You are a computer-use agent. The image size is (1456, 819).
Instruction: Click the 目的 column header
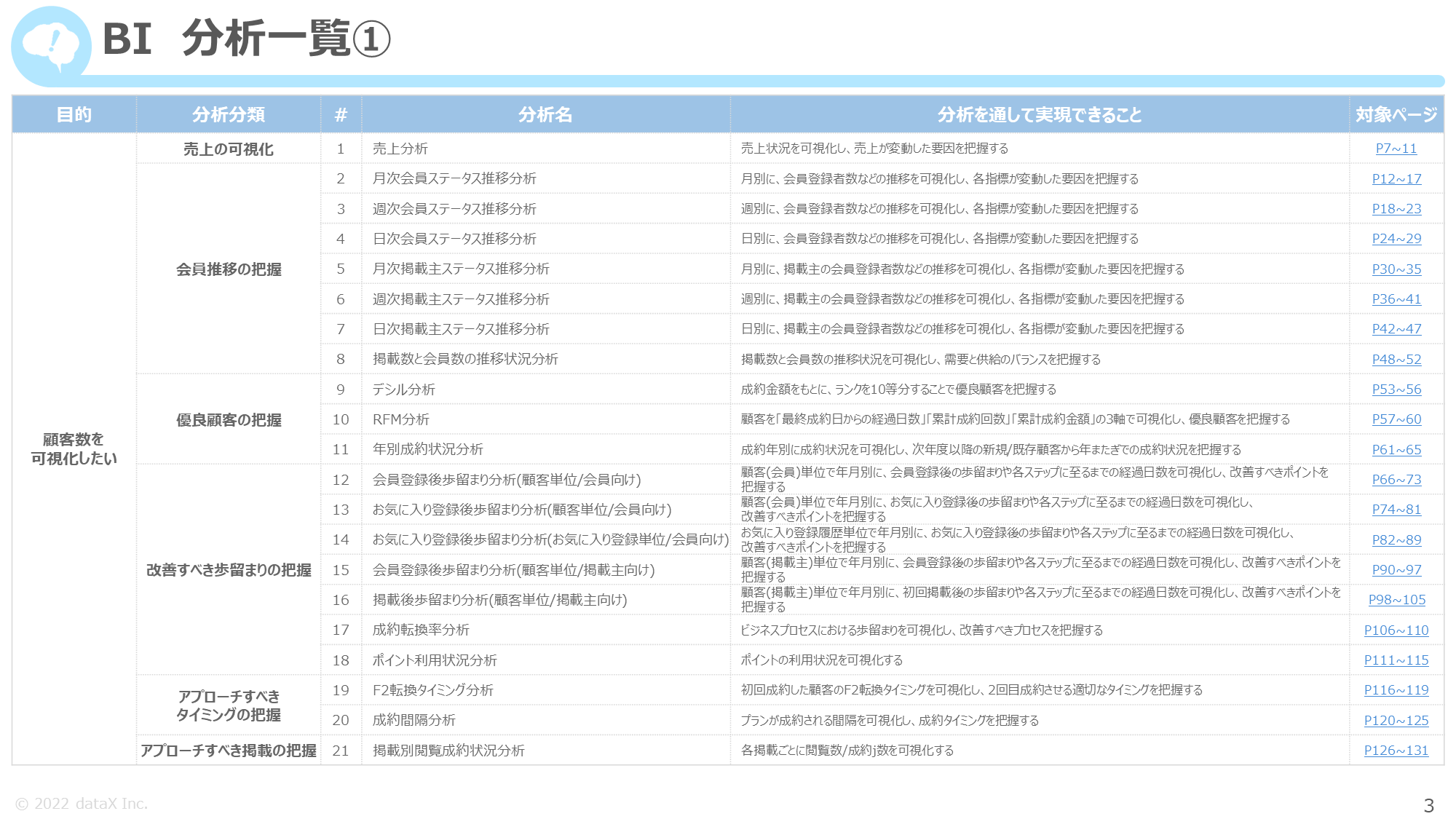coord(74,114)
